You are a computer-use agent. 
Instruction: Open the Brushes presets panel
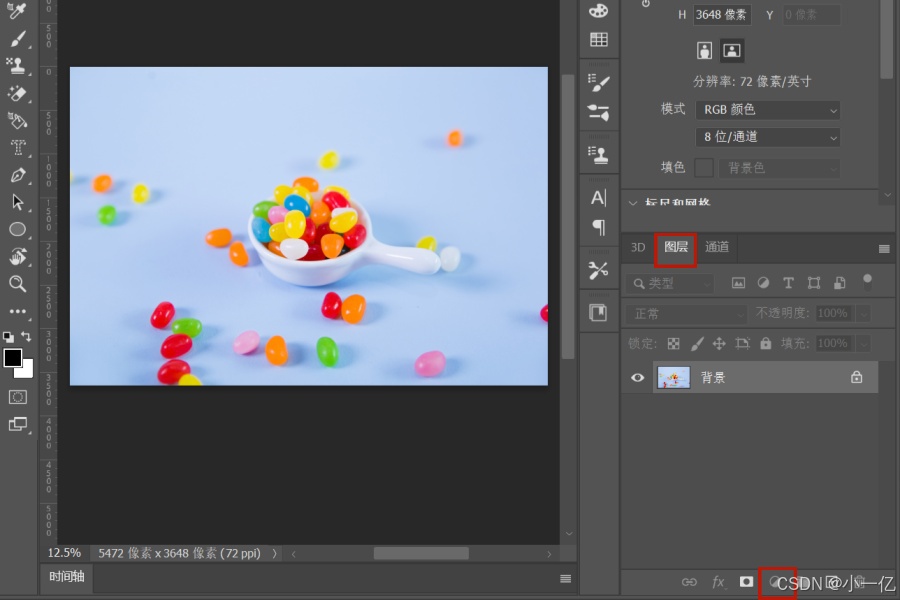coord(599,112)
